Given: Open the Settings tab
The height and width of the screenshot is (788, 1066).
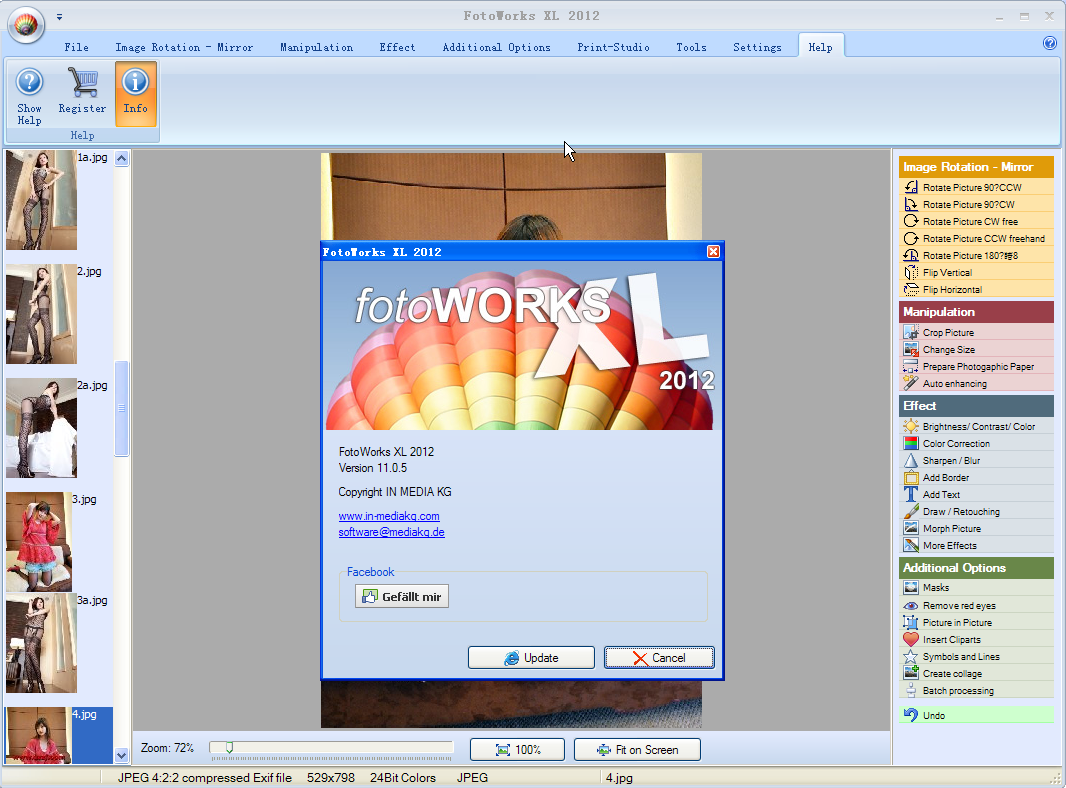Looking at the screenshot, I should pyautogui.click(x=757, y=47).
